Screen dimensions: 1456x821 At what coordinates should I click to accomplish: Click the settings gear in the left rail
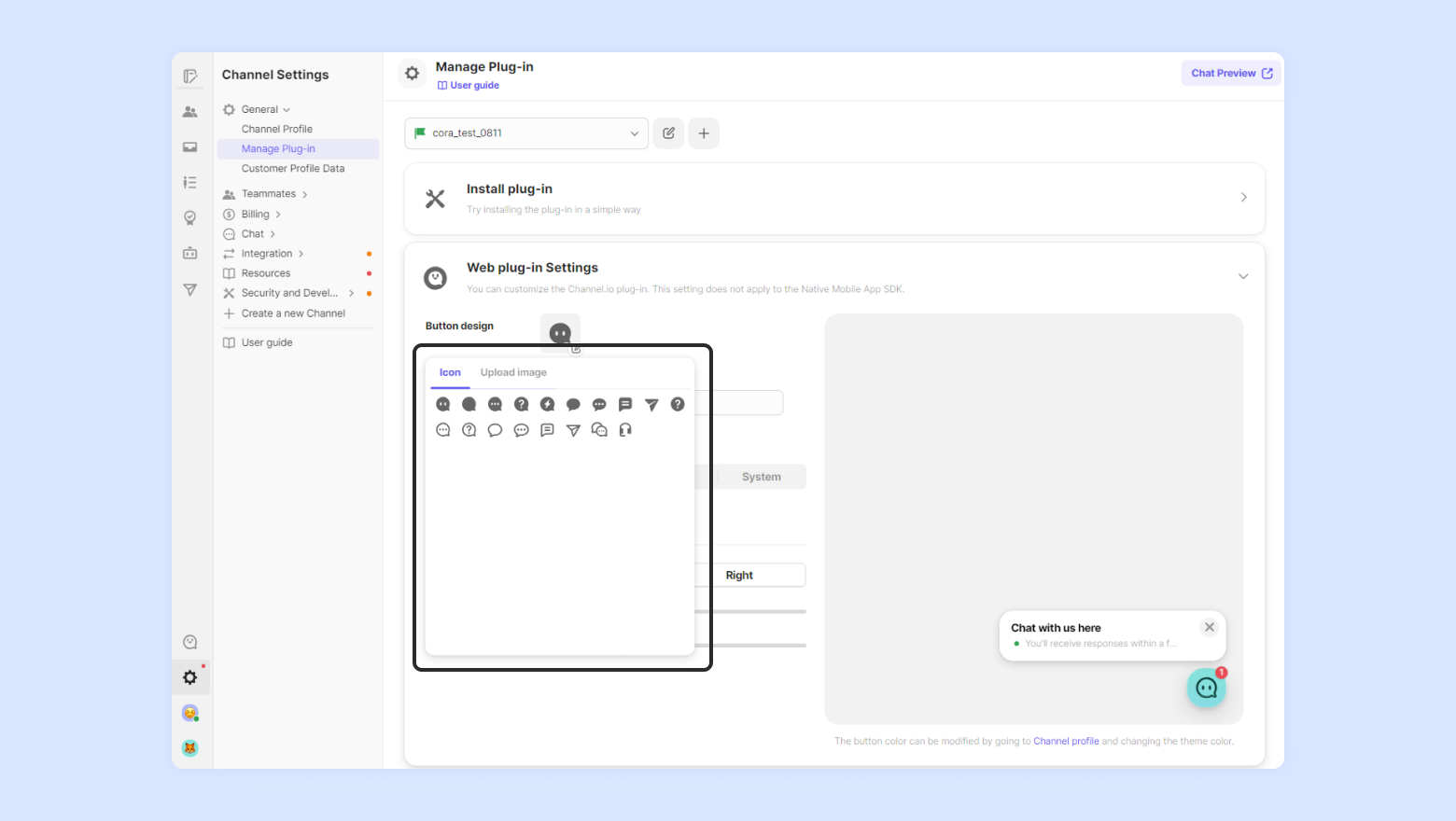click(190, 677)
